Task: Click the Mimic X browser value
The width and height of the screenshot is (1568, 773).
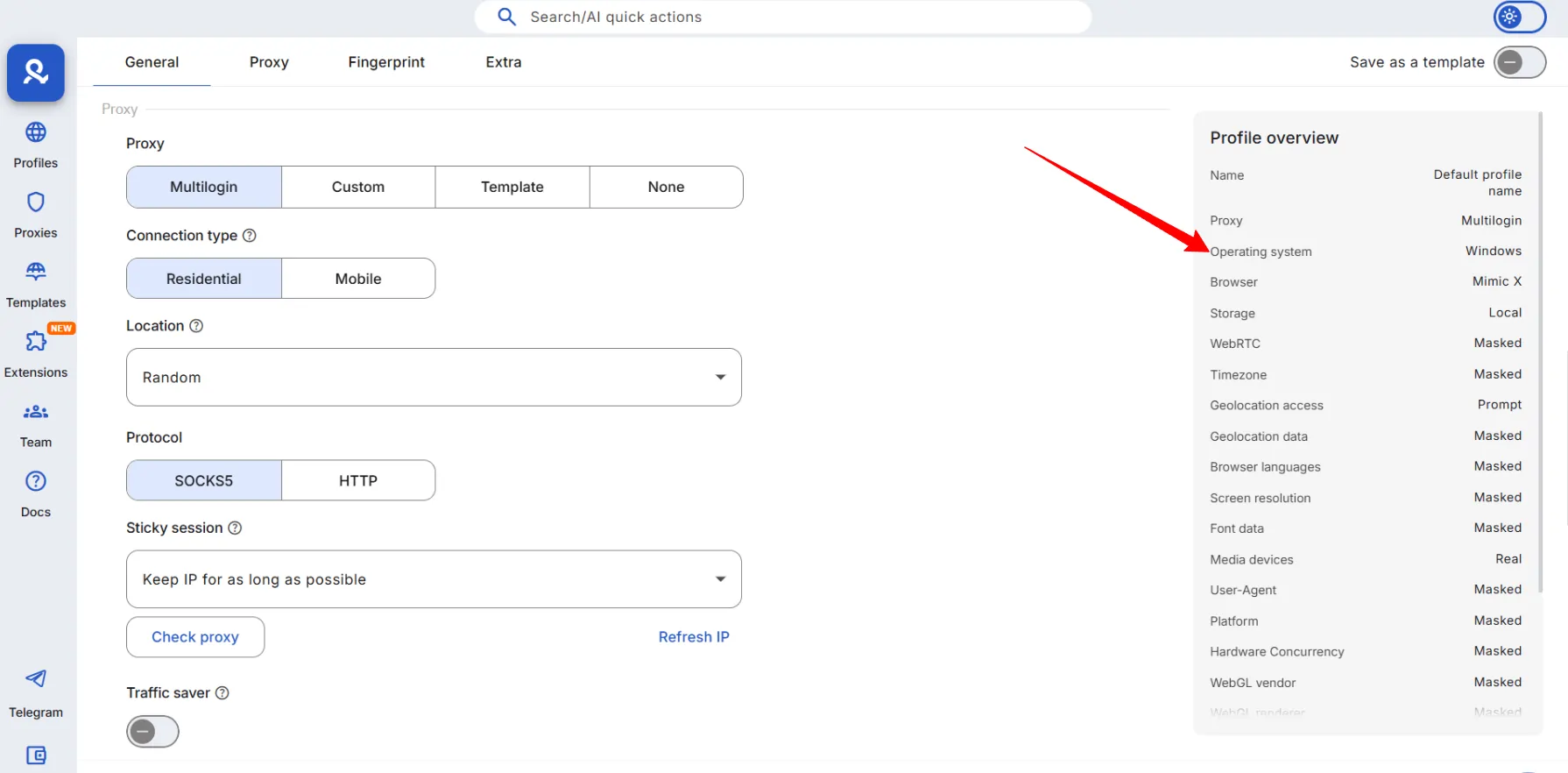Action: pyautogui.click(x=1497, y=281)
